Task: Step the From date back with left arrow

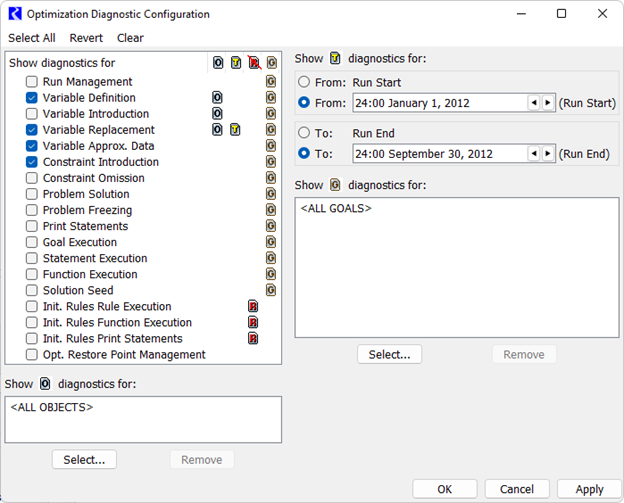Action: point(534,103)
